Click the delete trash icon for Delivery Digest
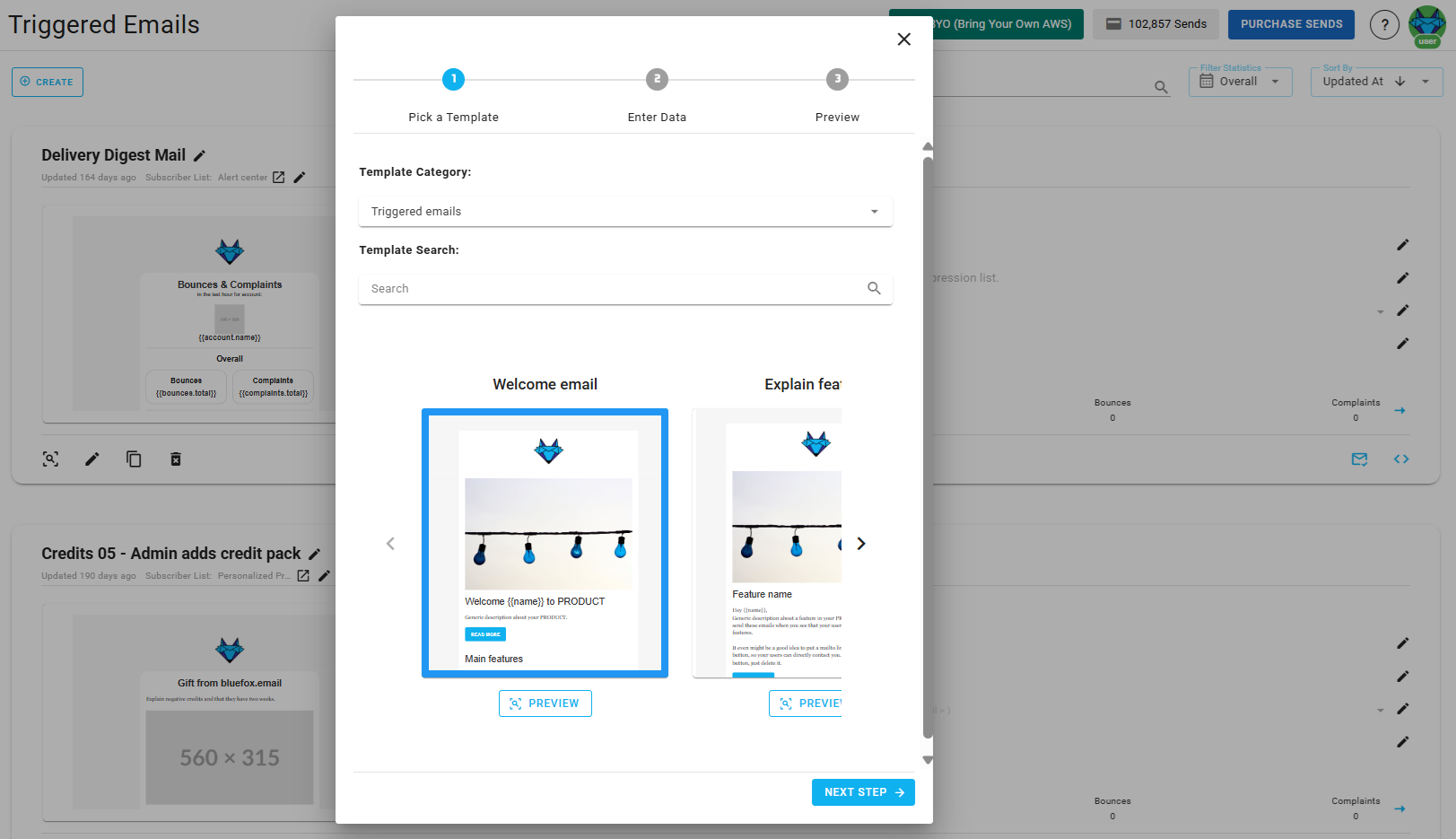Screen dimensions: 1456x839 click(x=176, y=459)
